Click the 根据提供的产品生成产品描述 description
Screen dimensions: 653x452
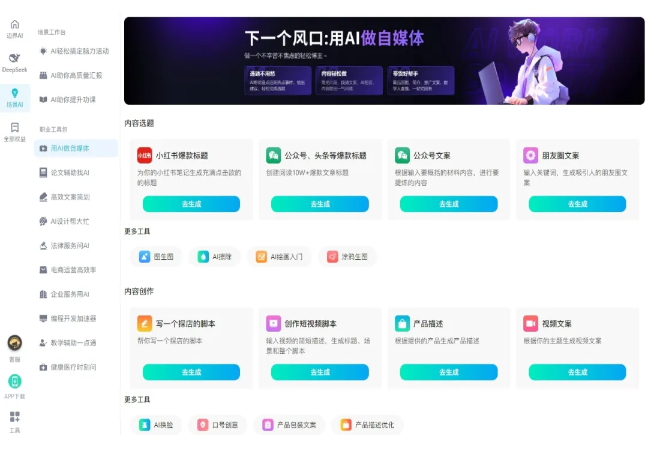pyautogui.click(x=437, y=341)
